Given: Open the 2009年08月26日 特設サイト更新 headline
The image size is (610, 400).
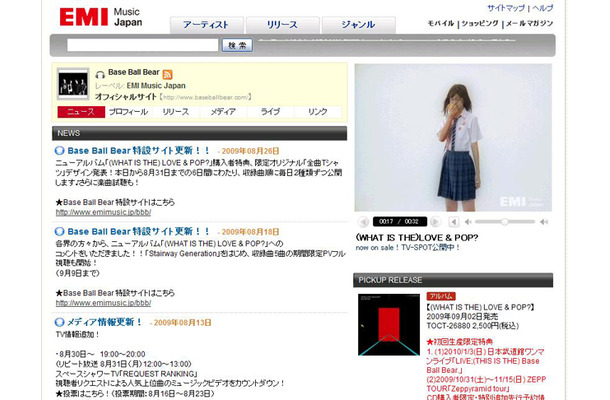Looking at the screenshot, I should tap(138, 151).
